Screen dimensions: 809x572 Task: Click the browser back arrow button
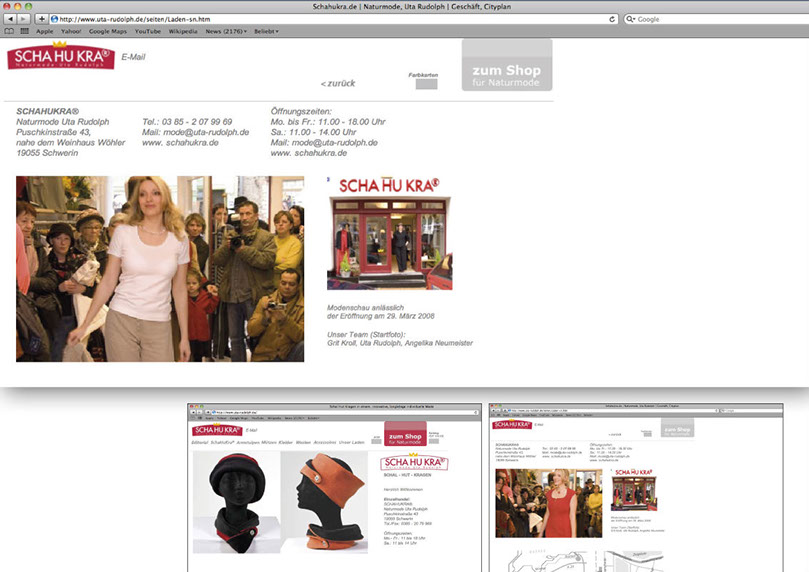9,19
